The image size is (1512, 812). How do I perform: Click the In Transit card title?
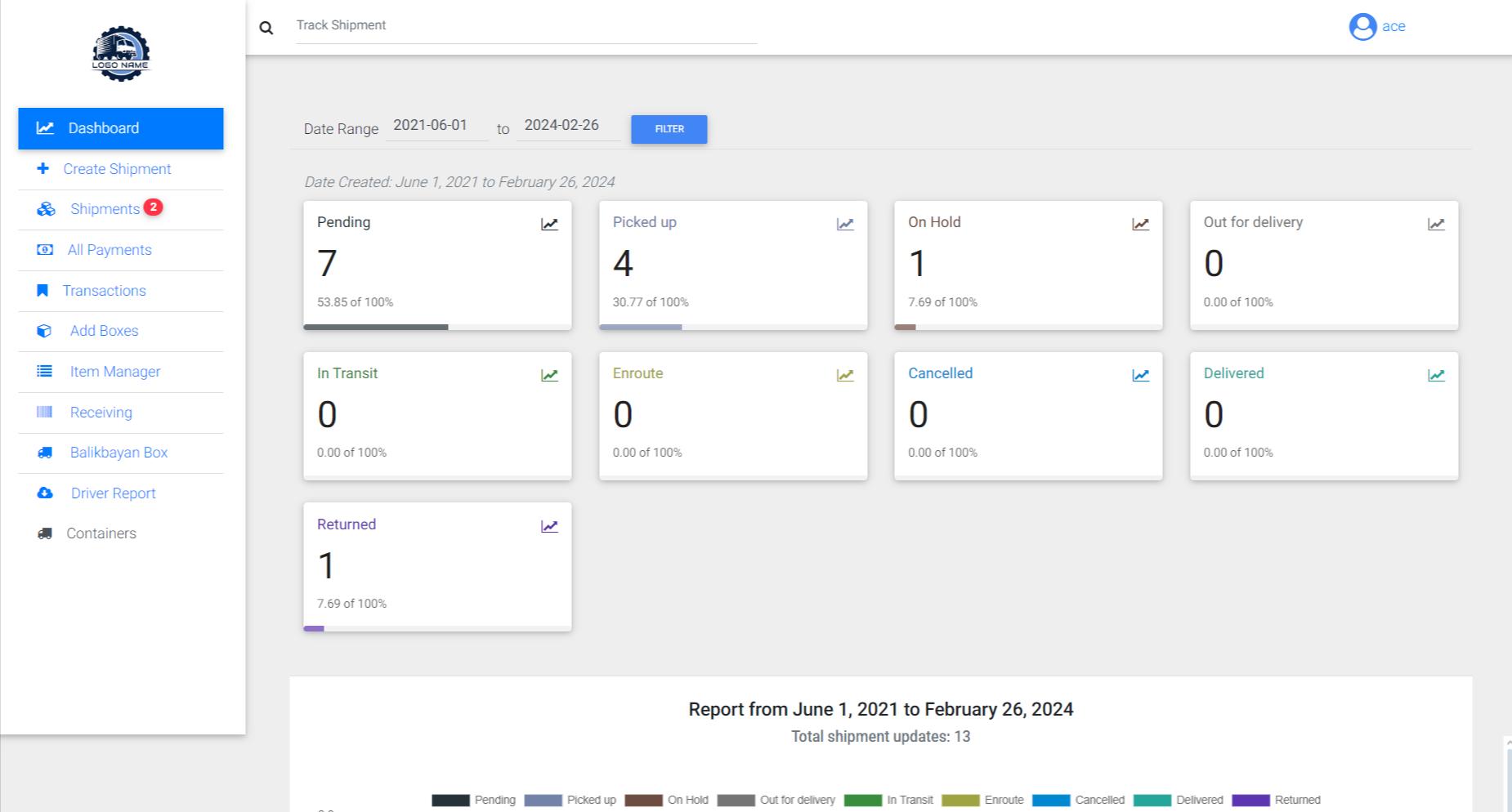pos(347,373)
